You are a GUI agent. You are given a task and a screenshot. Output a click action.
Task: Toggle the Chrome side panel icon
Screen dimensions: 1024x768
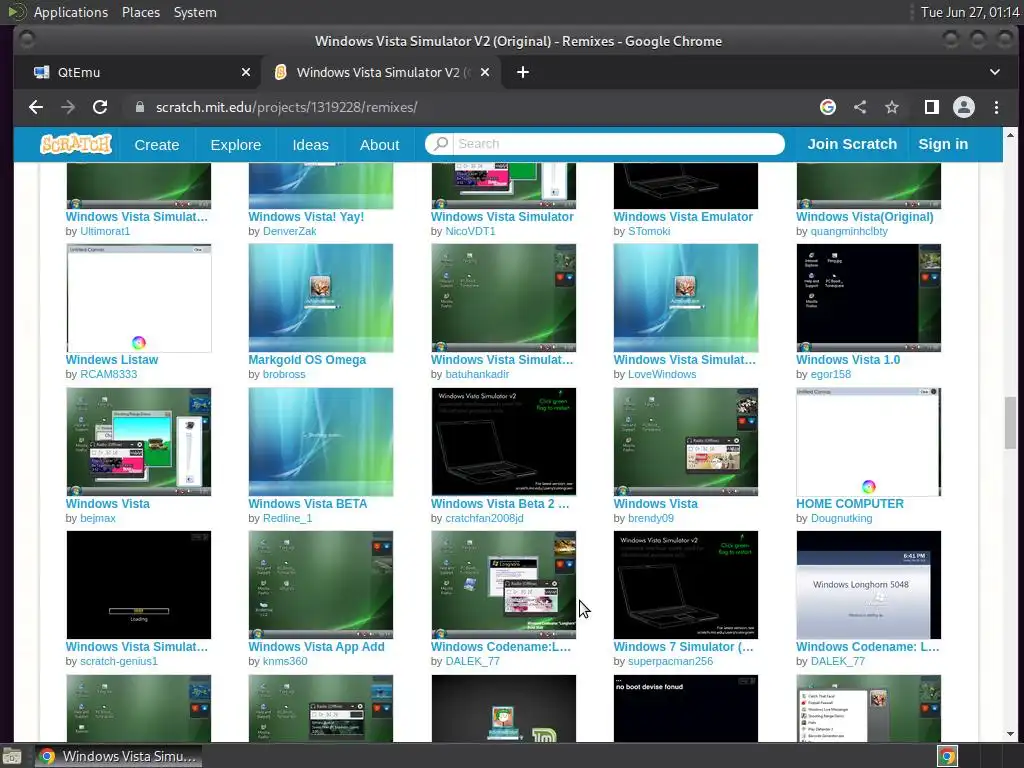click(x=932, y=107)
